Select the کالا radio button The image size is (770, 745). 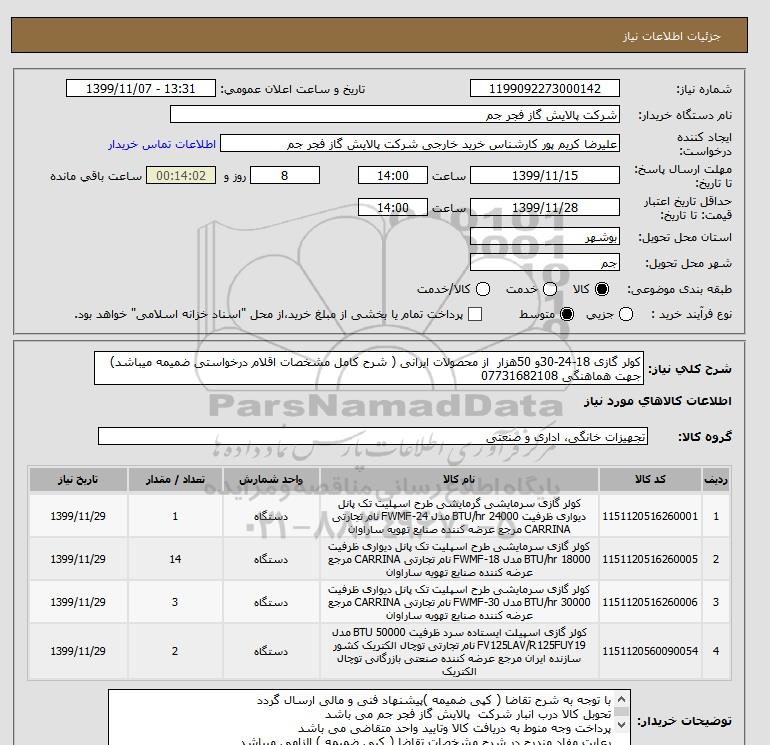tap(602, 289)
